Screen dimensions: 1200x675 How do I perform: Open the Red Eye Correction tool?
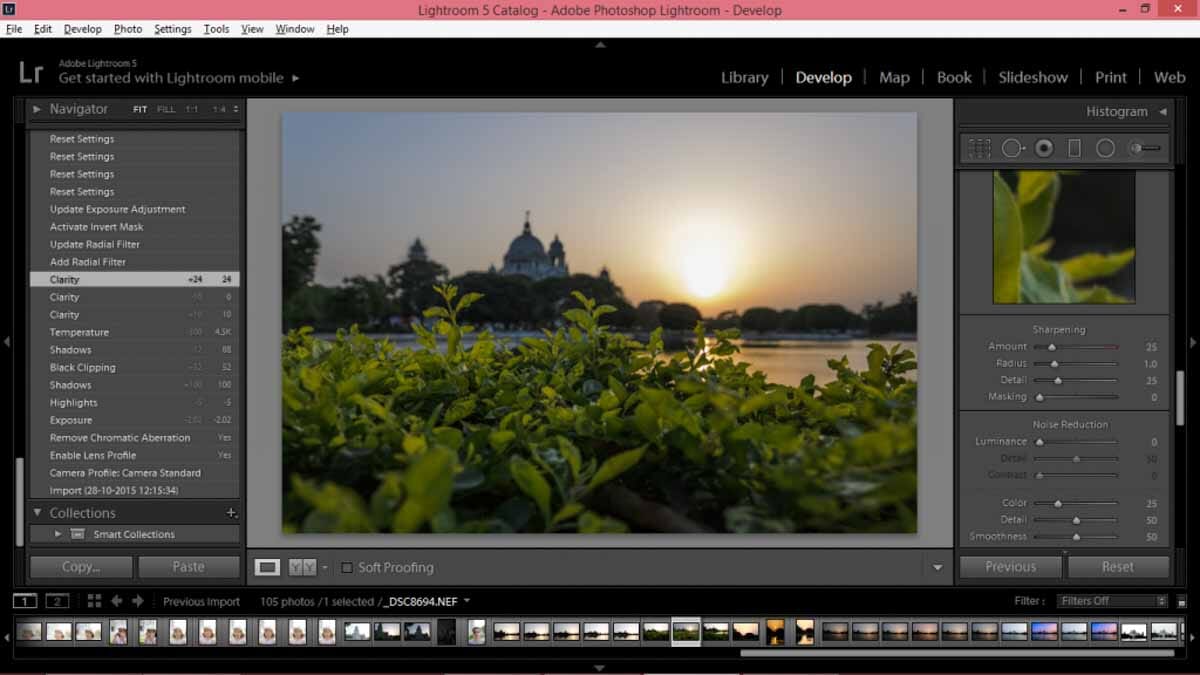point(1042,148)
